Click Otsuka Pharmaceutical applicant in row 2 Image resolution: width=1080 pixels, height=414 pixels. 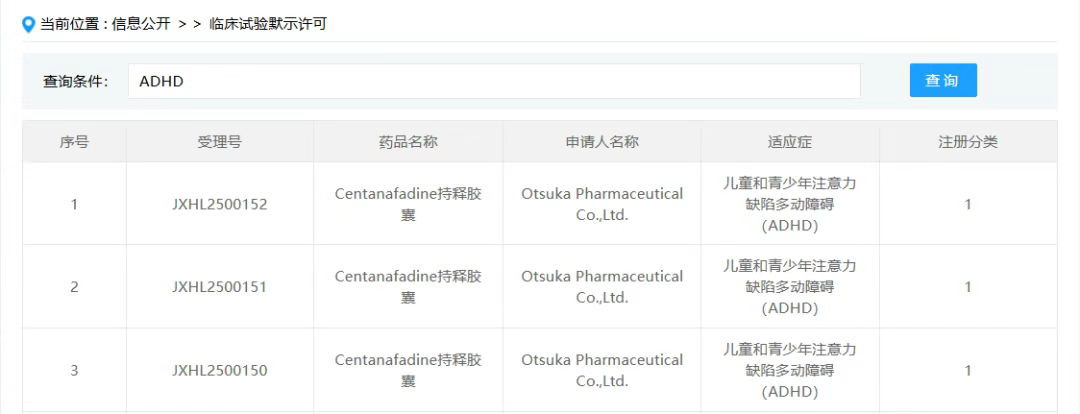(x=602, y=287)
